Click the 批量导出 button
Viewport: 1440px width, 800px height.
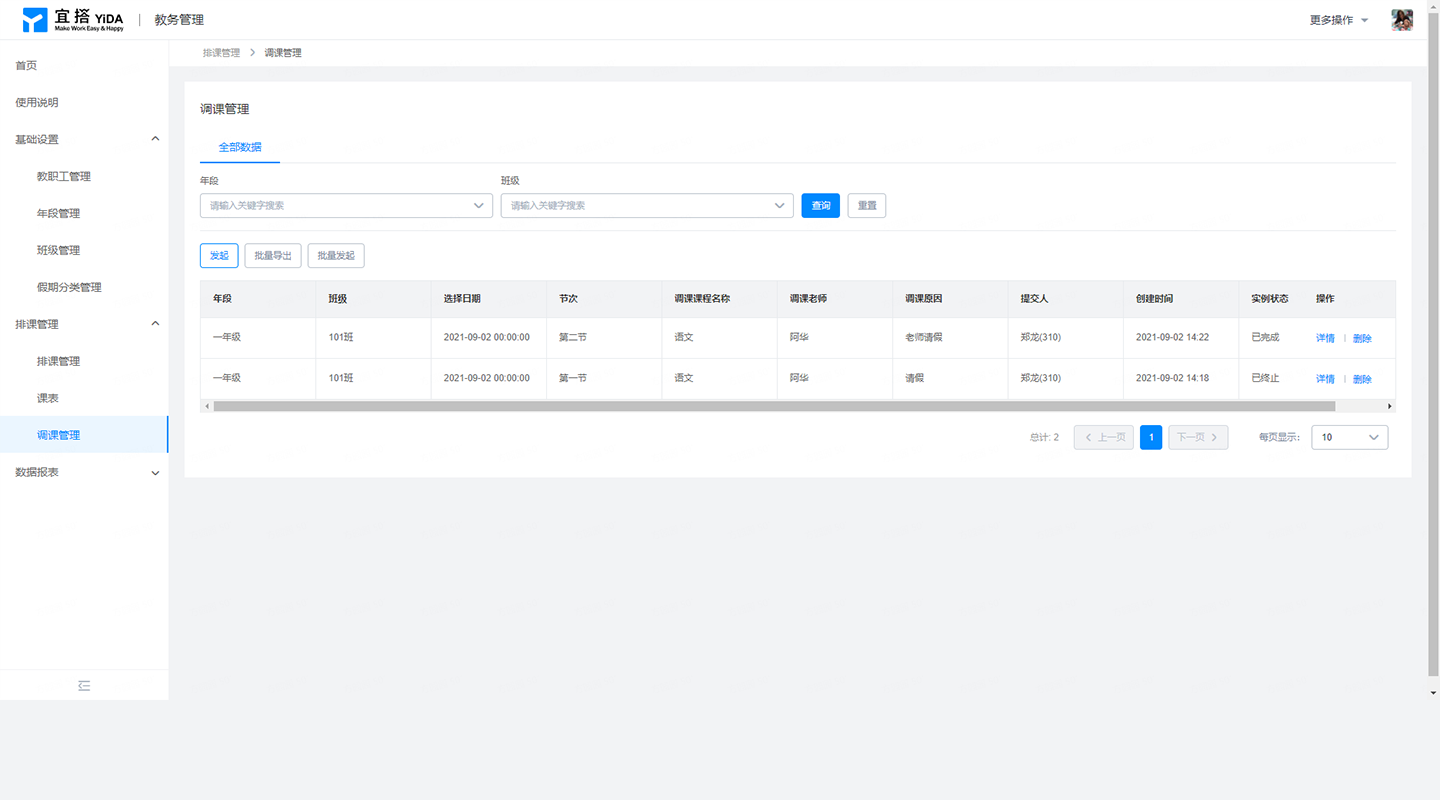(x=273, y=255)
